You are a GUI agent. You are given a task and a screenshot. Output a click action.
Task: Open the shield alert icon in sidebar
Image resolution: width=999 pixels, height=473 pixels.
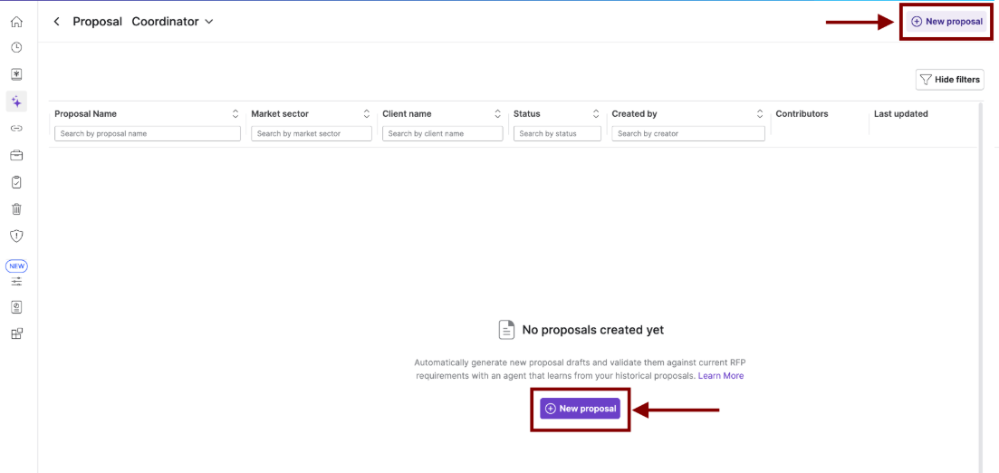pos(17,236)
